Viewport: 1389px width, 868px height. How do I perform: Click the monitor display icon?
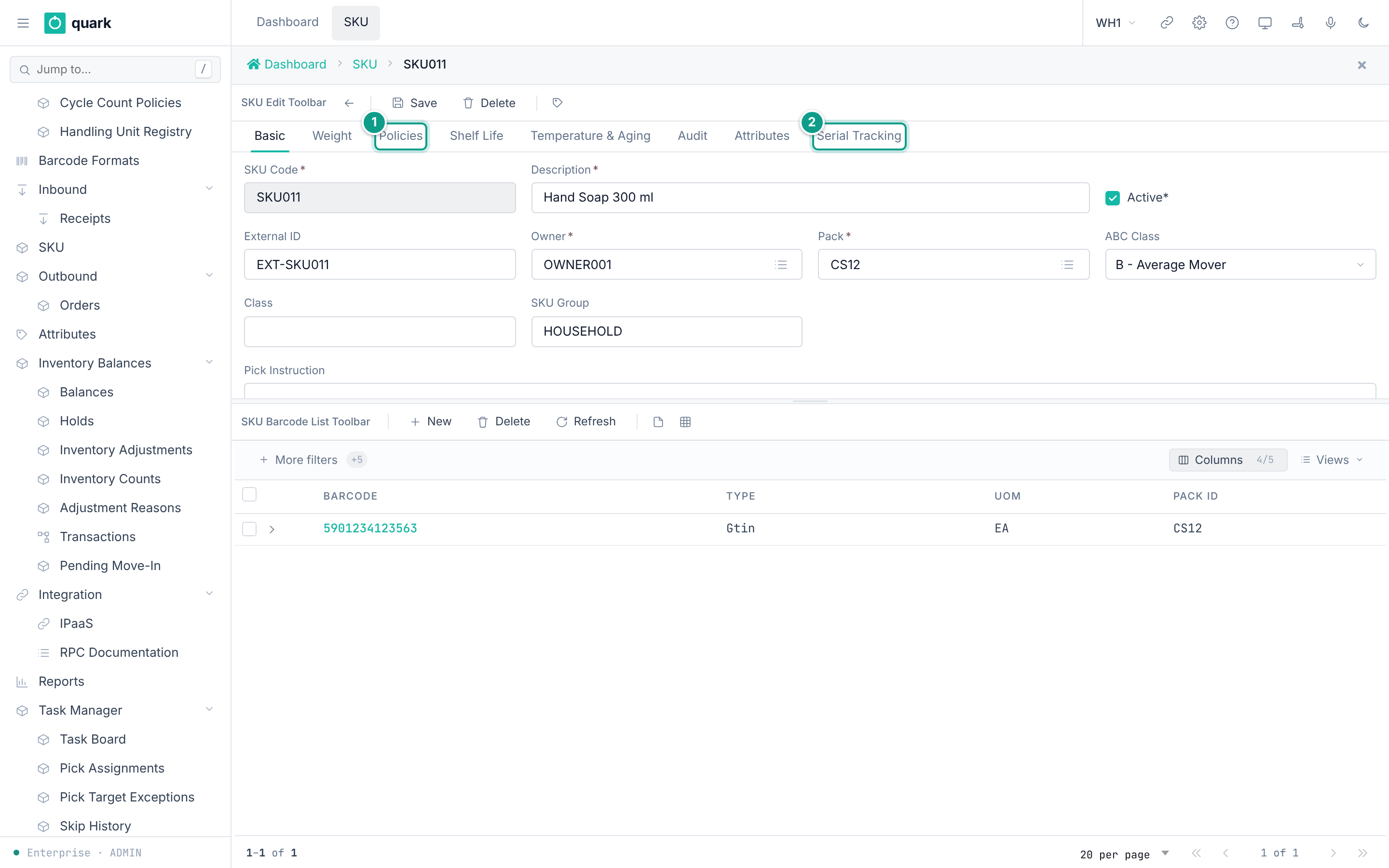1265,23
